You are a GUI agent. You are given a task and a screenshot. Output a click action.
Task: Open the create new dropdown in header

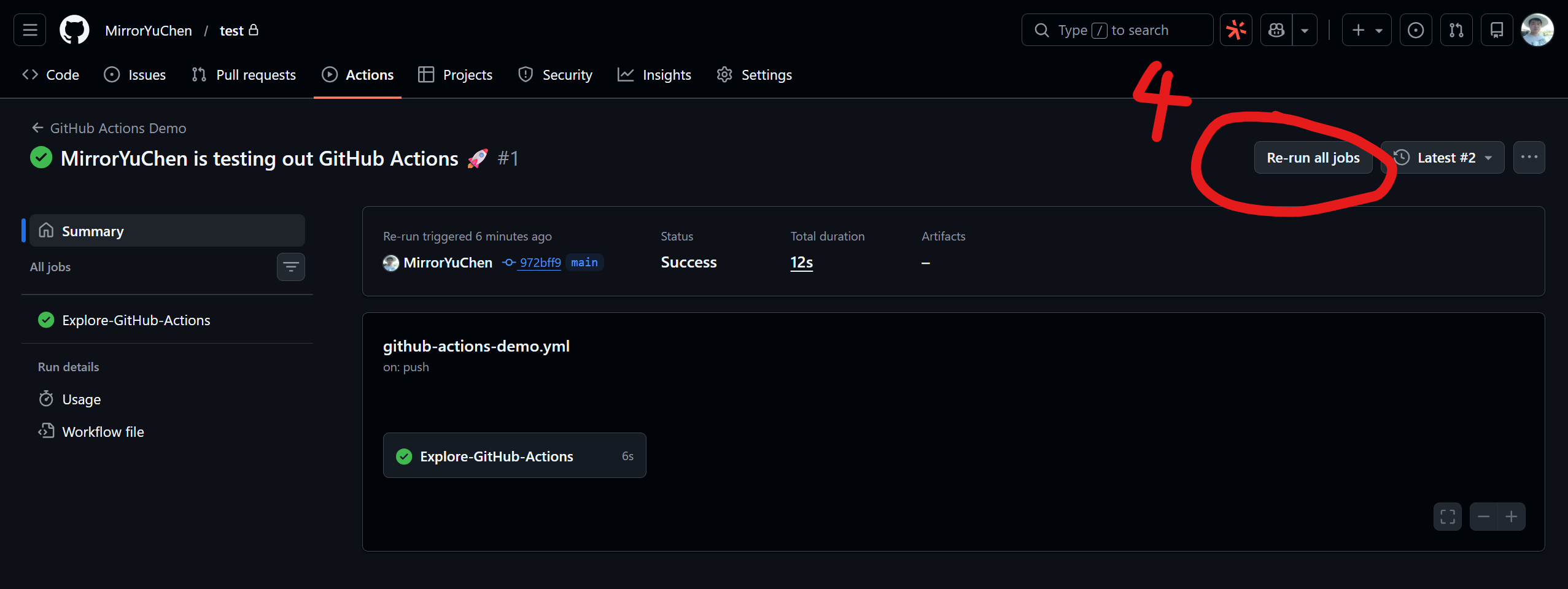pos(1367,29)
